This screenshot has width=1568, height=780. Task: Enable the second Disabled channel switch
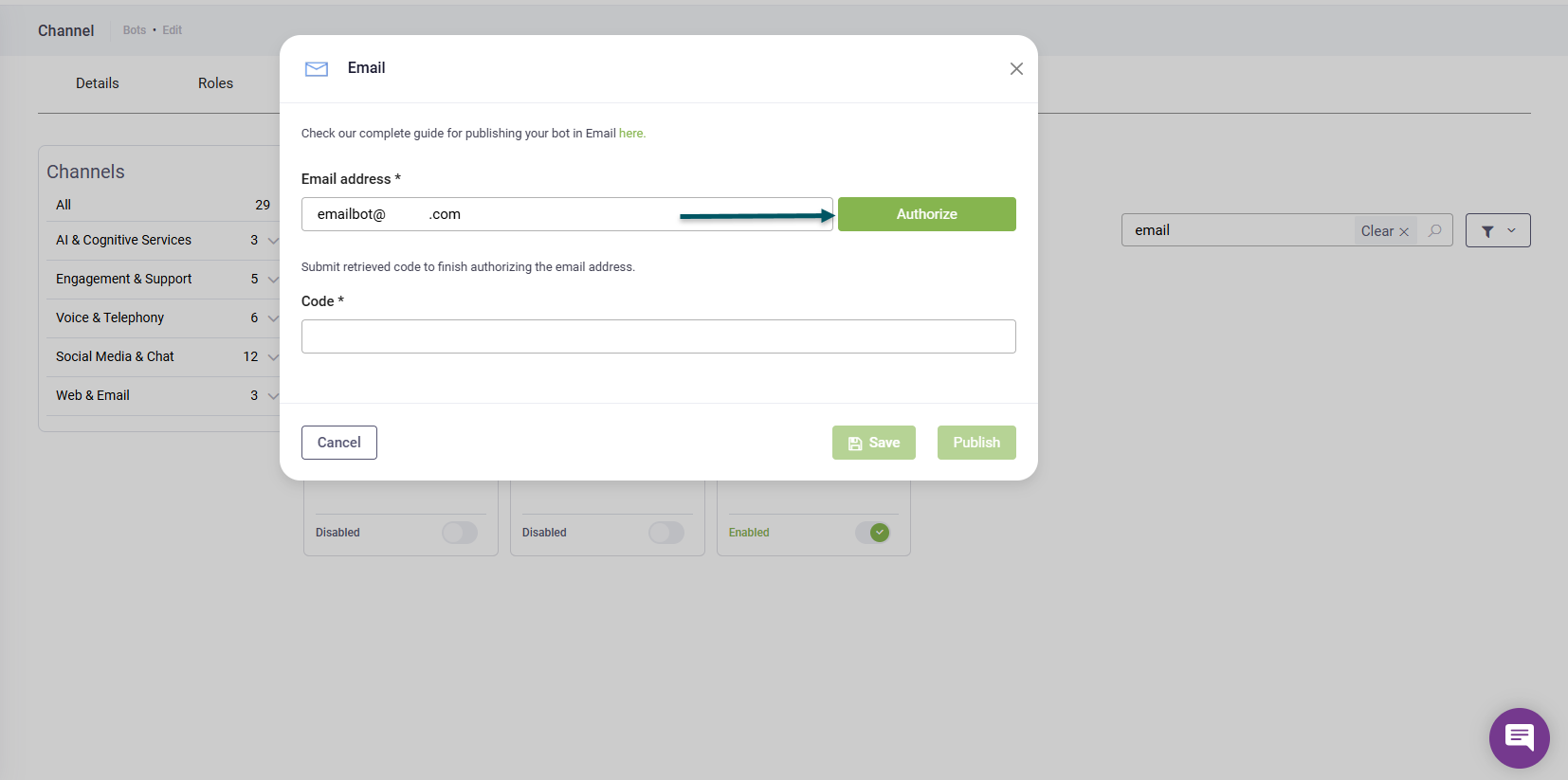[x=665, y=533]
